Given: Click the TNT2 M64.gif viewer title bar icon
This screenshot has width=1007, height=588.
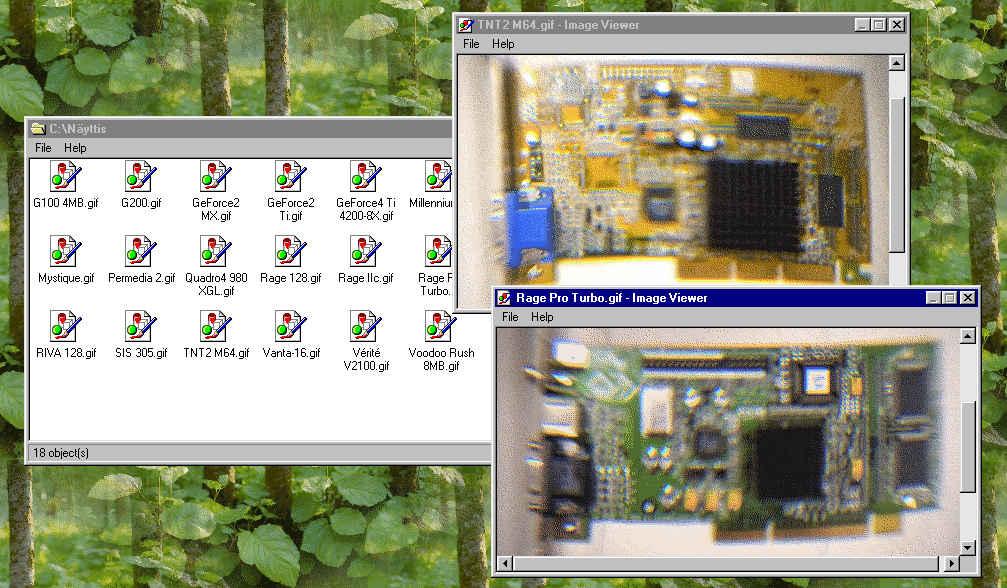Looking at the screenshot, I should (466, 25).
